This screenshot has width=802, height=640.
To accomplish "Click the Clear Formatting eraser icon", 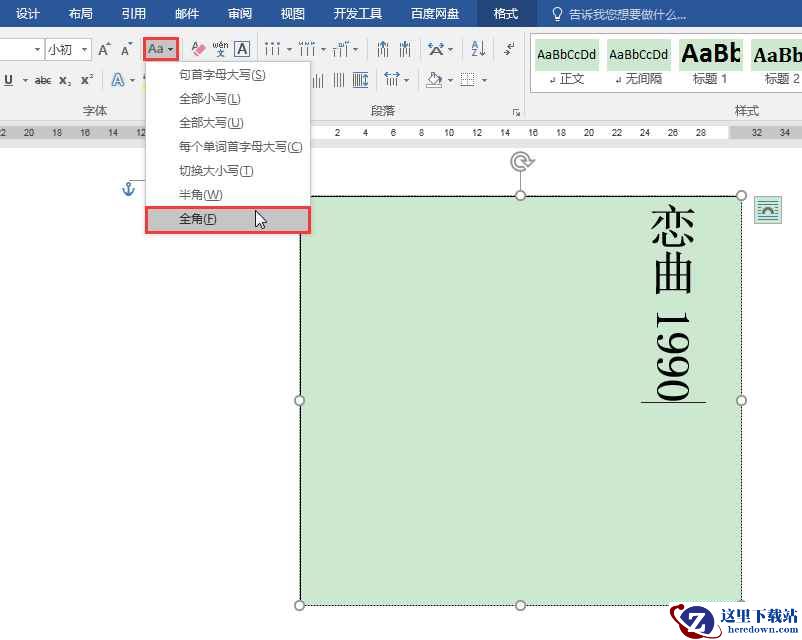I will point(198,49).
